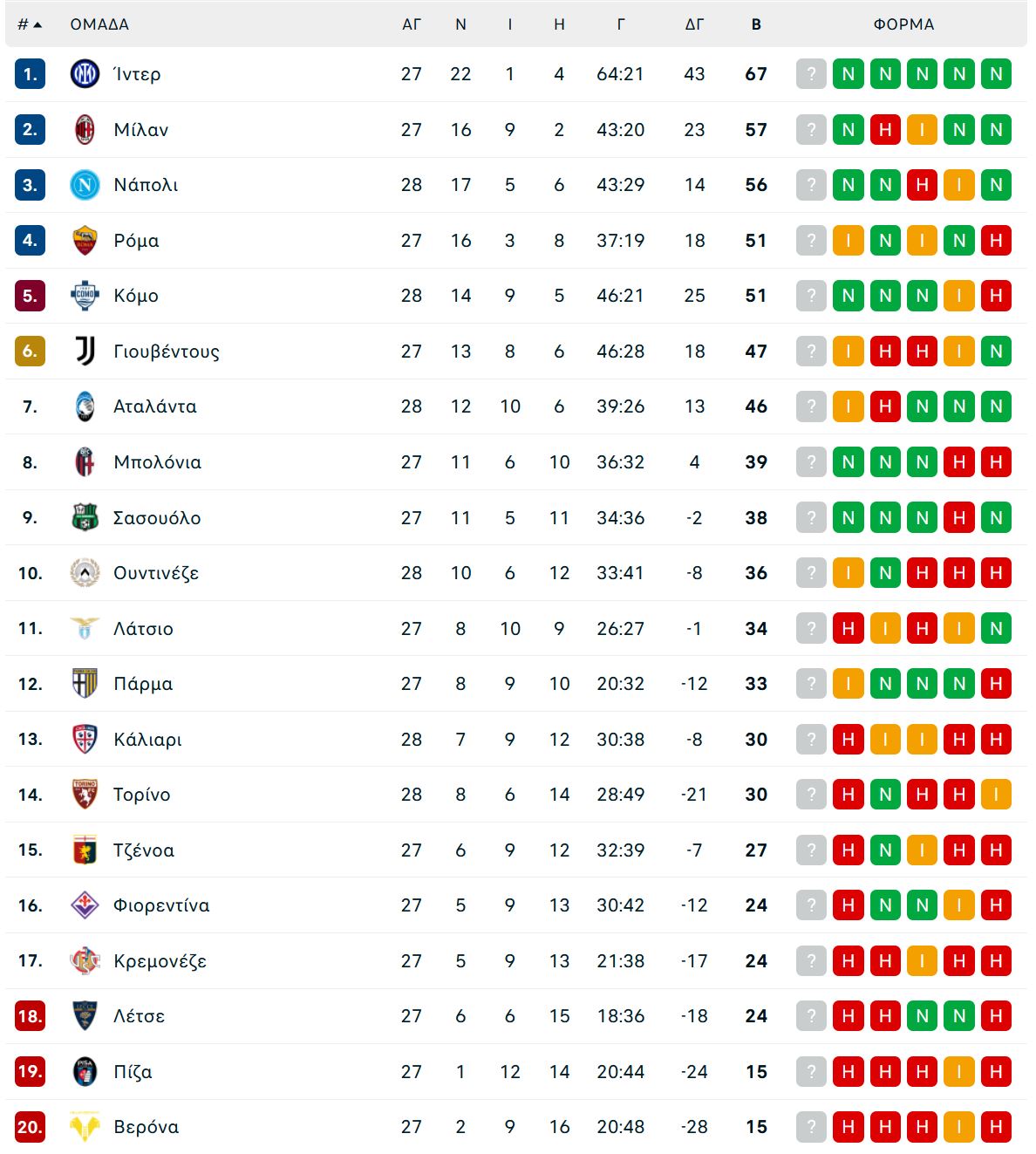Sort standings by the ΑΓ matches header

coord(412,24)
